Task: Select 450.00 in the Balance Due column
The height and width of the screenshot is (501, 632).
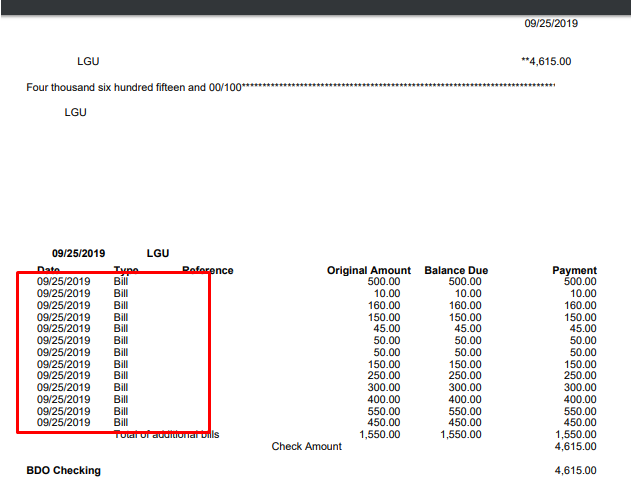Action: [465, 422]
